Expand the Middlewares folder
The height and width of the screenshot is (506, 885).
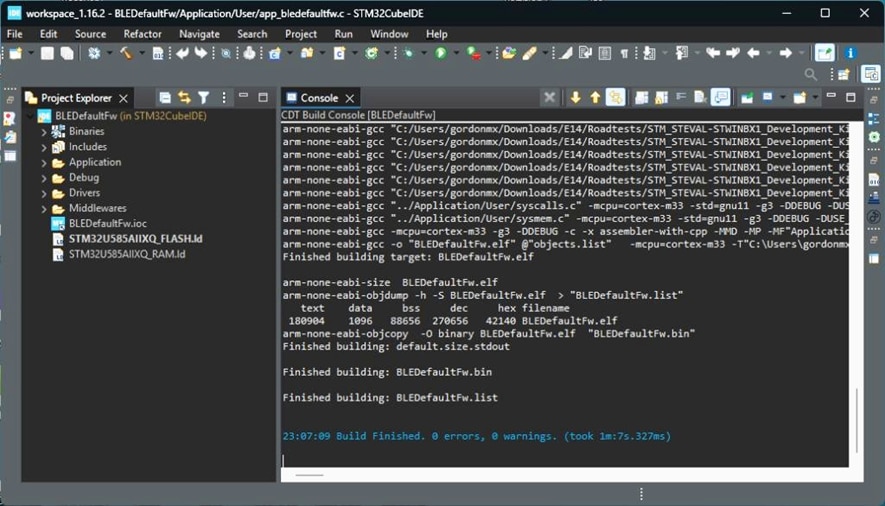click(44, 209)
